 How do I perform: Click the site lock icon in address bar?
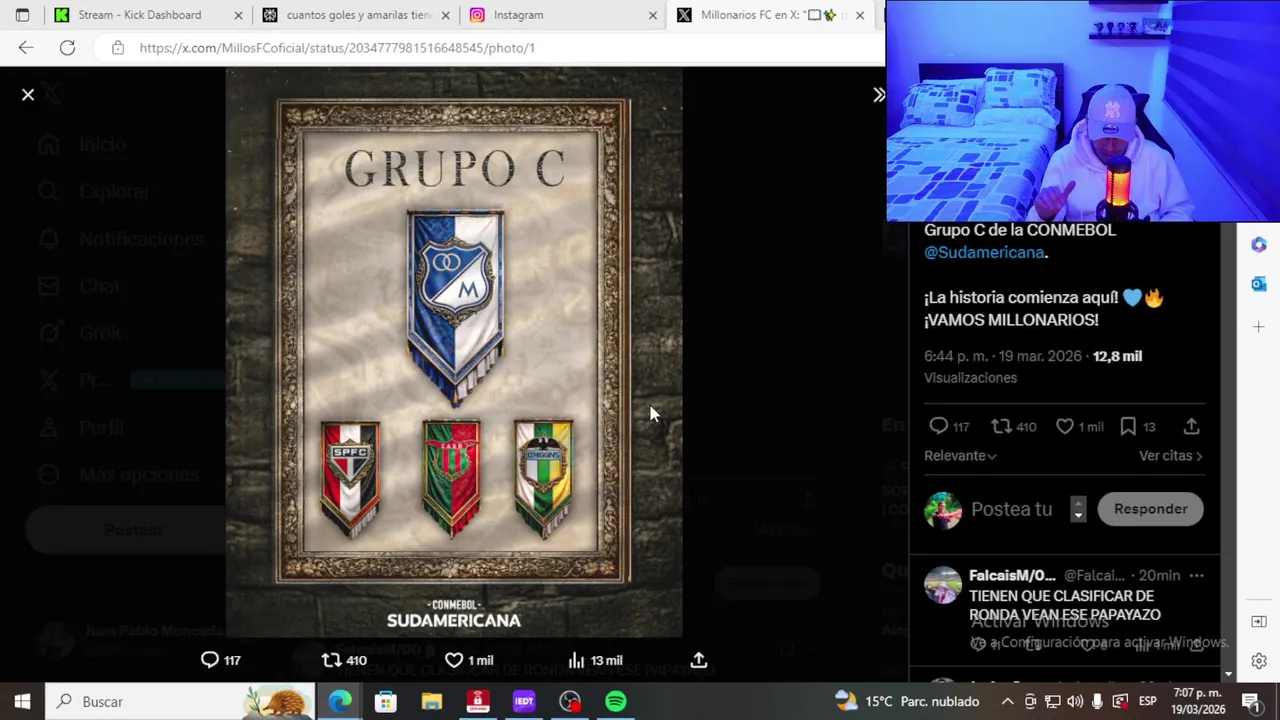click(x=118, y=48)
